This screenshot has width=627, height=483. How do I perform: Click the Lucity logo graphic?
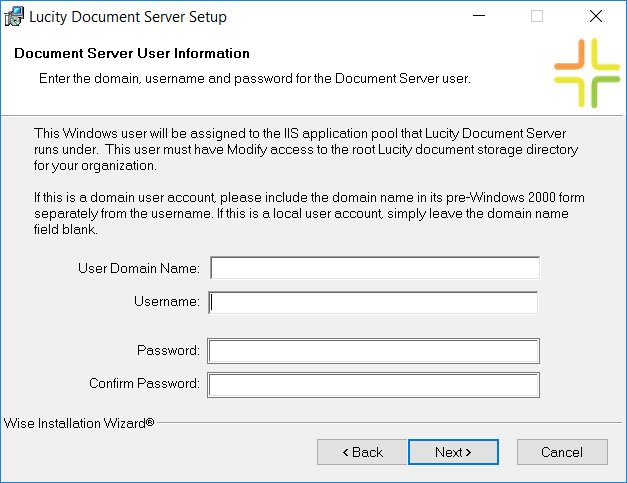pos(587,73)
